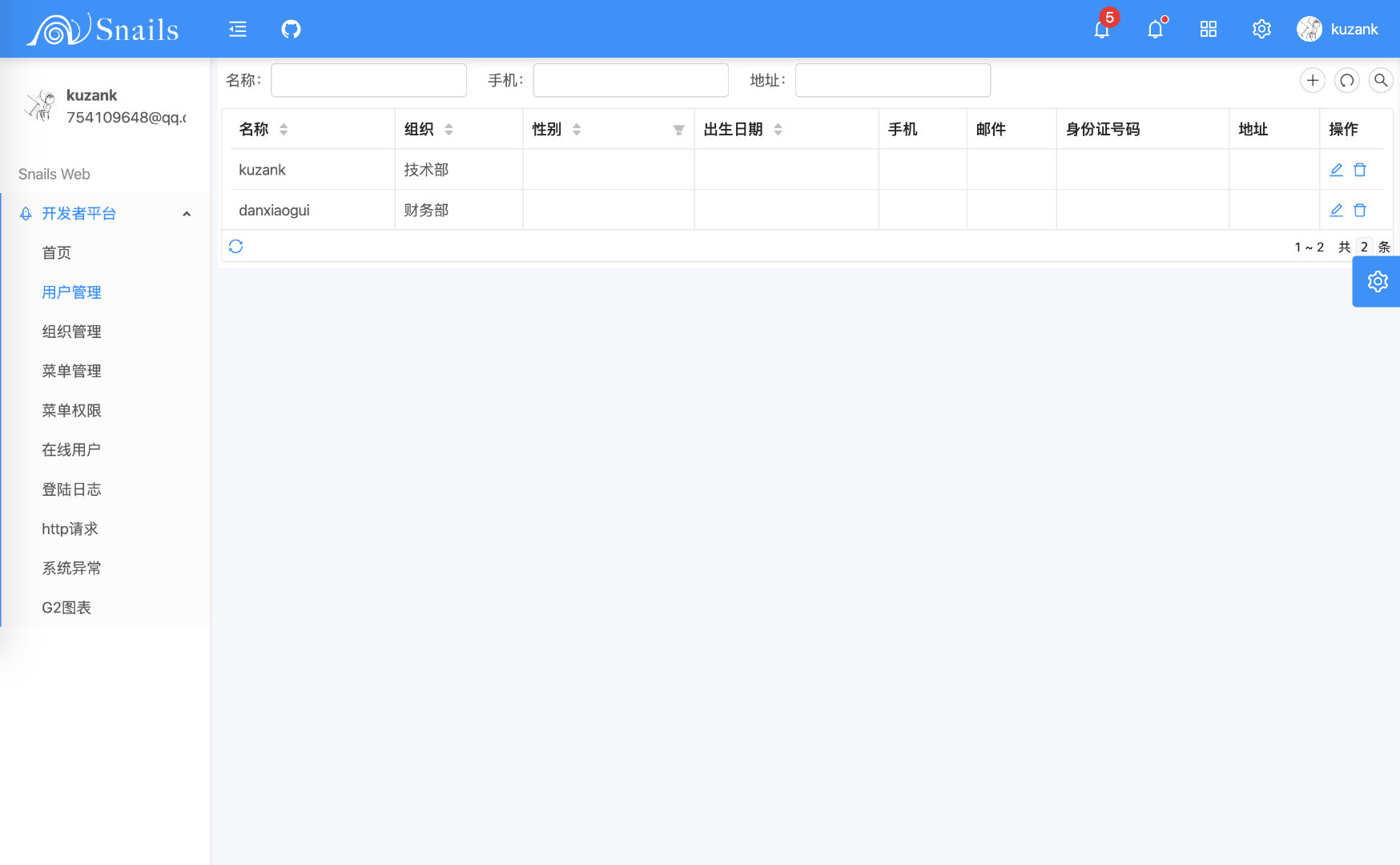Click the sidebar profile avatar image
Screen dimensions: 1400x865
pyautogui.click(x=39, y=106)
